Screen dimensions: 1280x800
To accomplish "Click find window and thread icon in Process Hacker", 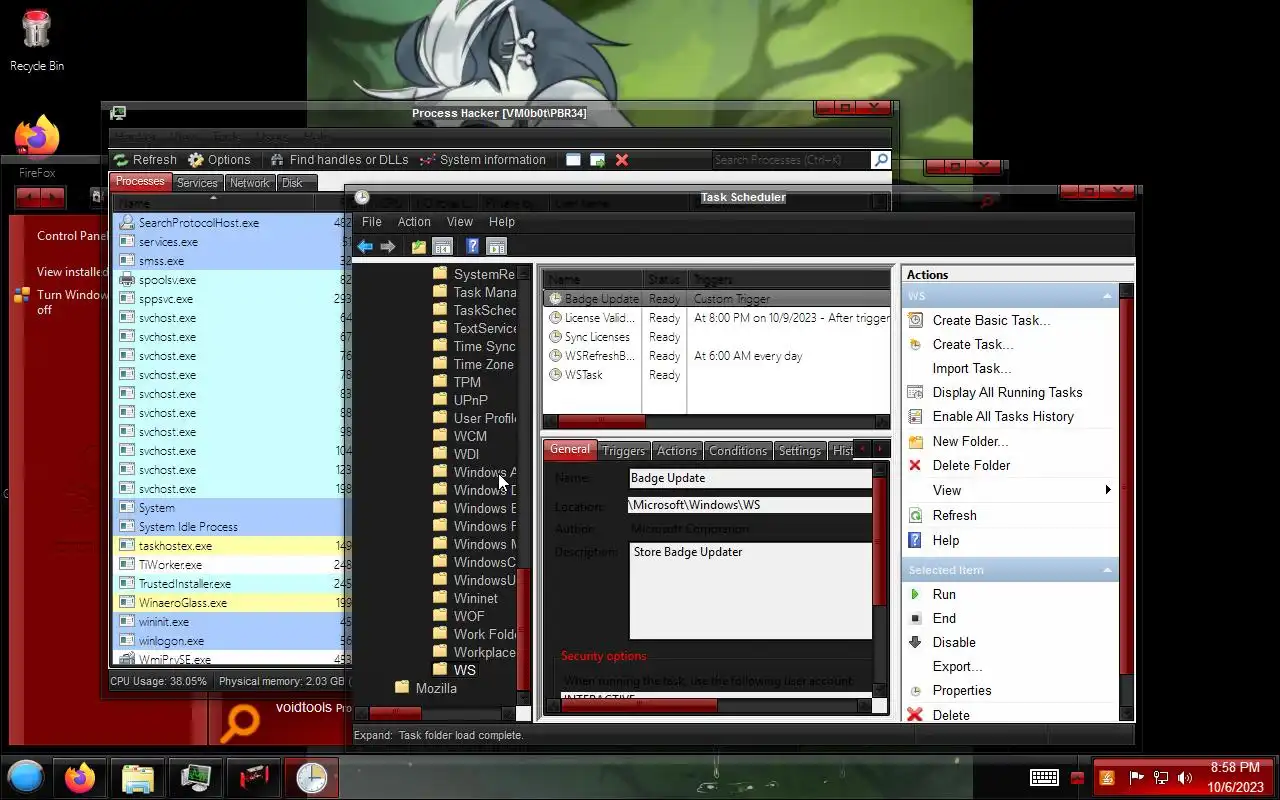I will 597,160.
